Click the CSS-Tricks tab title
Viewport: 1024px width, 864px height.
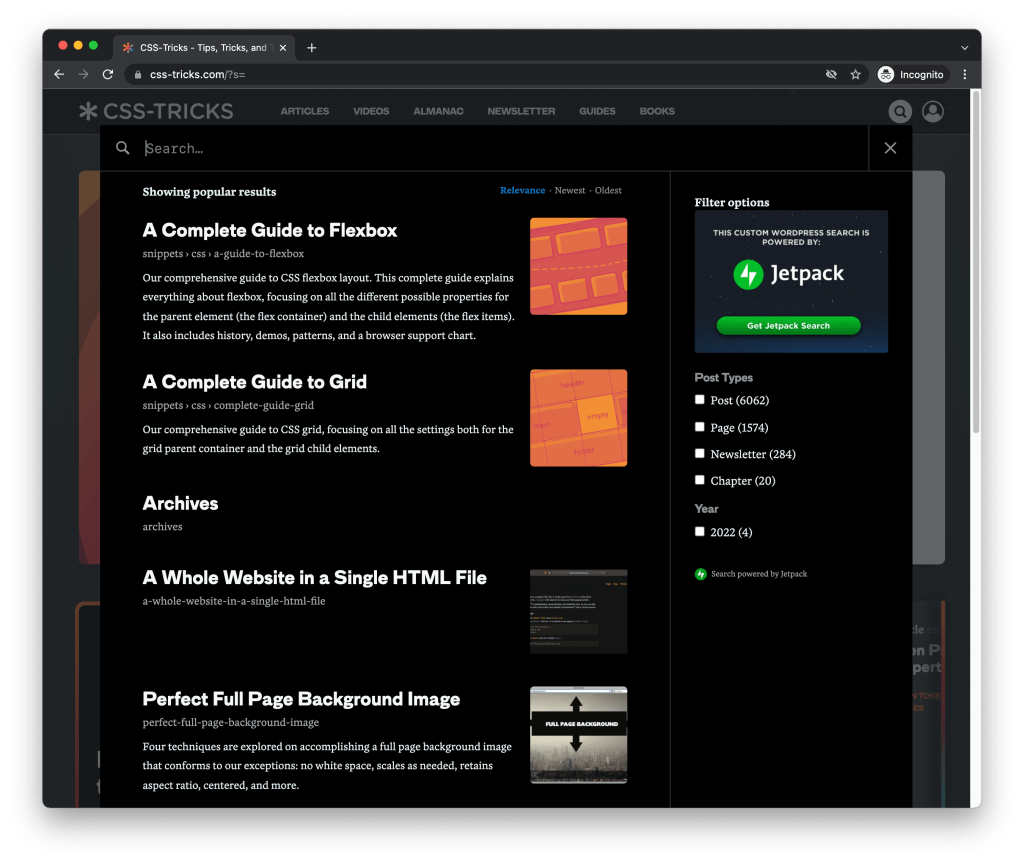point(203,48)
